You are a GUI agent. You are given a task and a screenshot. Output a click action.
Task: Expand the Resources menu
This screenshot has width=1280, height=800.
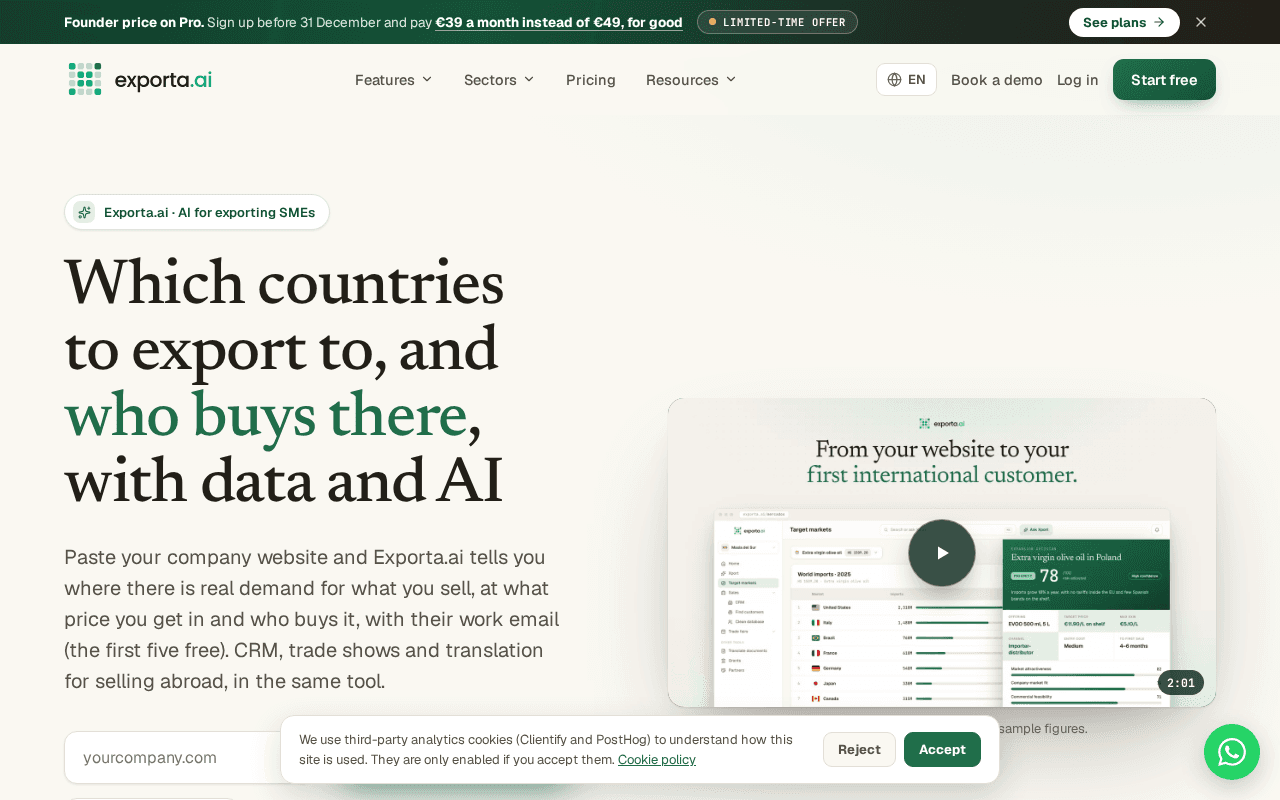pyautogui.click(x=691, y=80)
